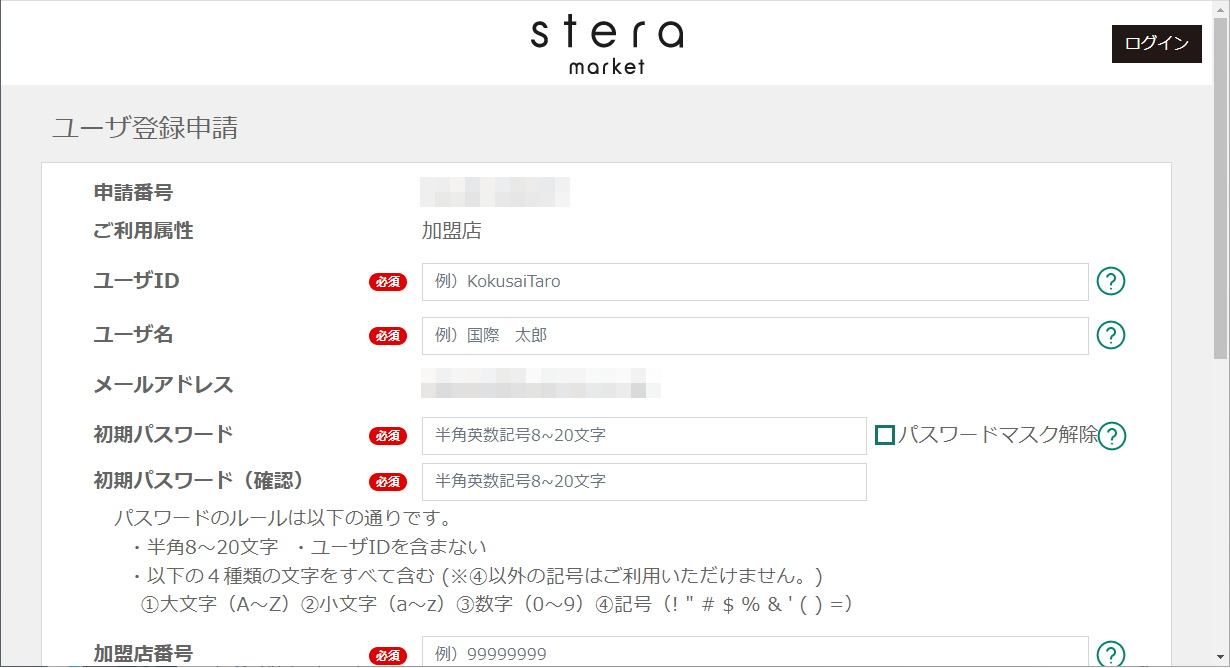Click the vertical scrollbar thumb
Screen dimensions: 1230x668
(1221, 188)
